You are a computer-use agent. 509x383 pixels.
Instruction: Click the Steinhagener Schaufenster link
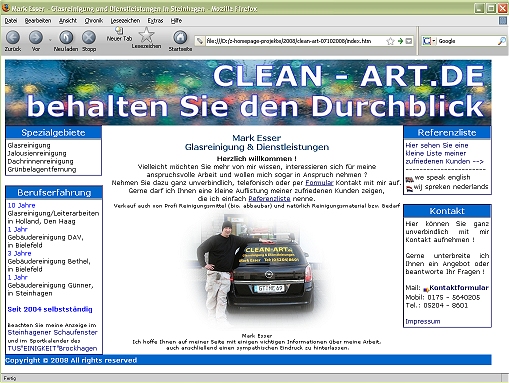click(52, 332)
